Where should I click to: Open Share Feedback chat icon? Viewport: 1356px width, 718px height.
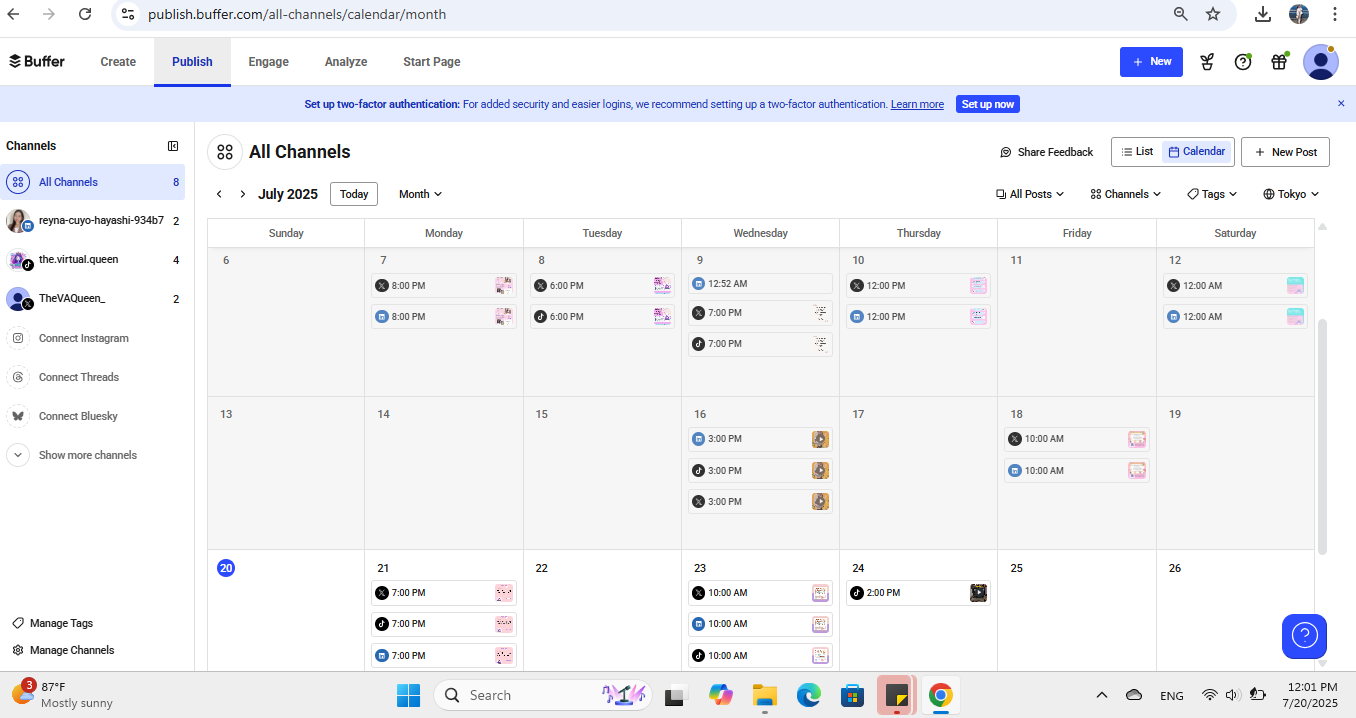(1006, 152)
